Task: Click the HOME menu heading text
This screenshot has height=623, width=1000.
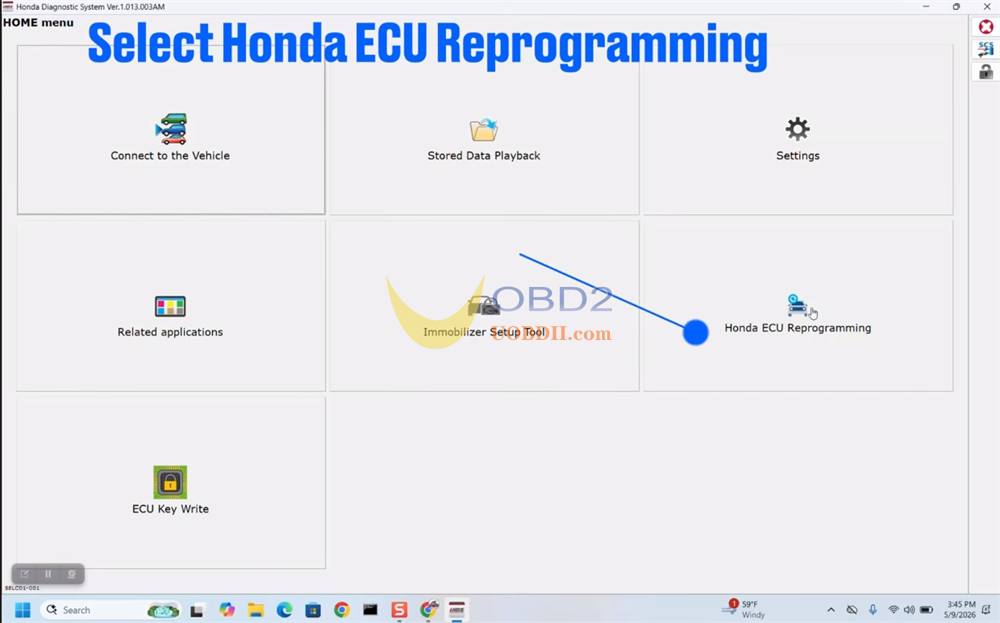Action: point(38,23)
